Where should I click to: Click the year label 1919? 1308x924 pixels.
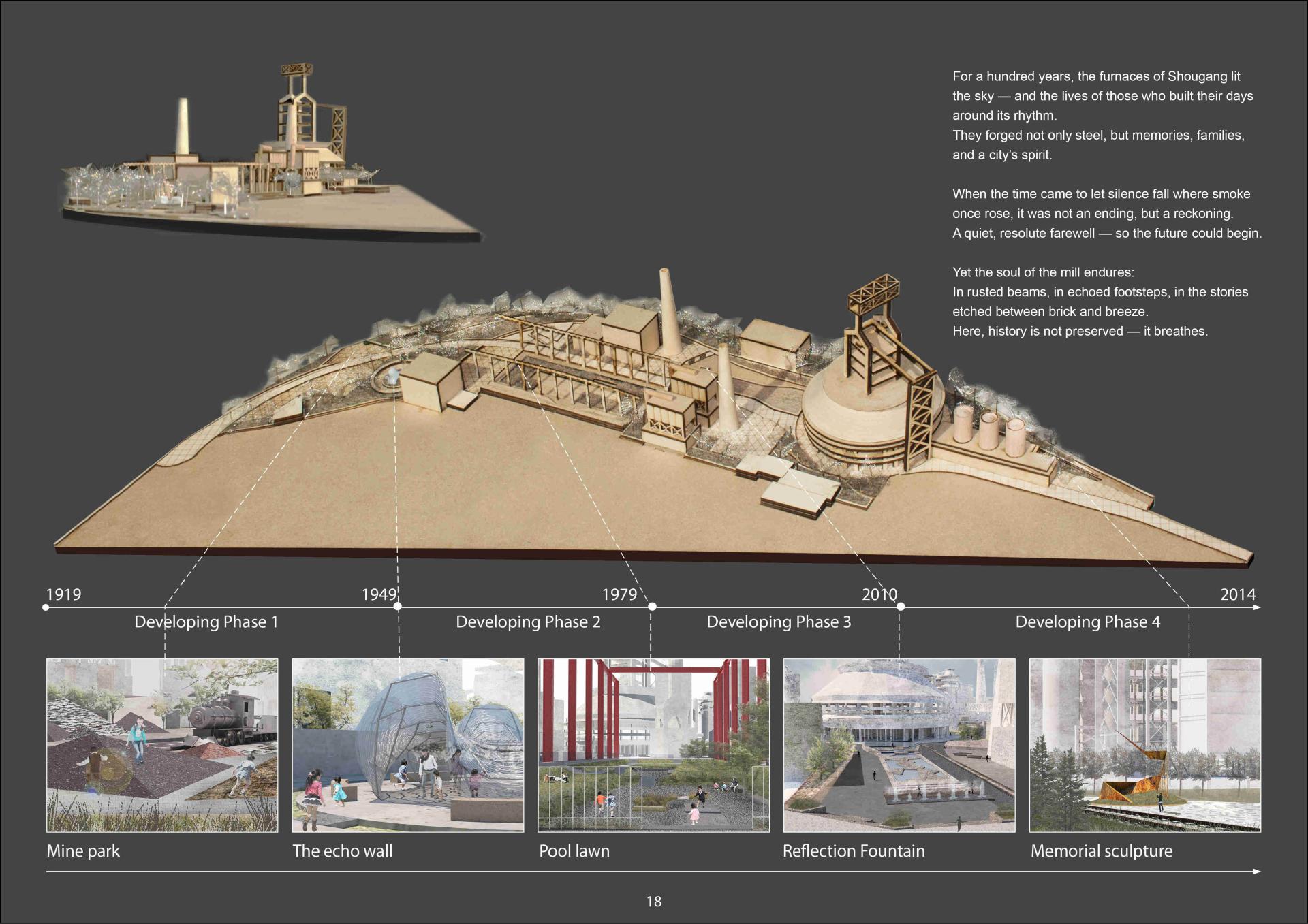click(63, 594)
